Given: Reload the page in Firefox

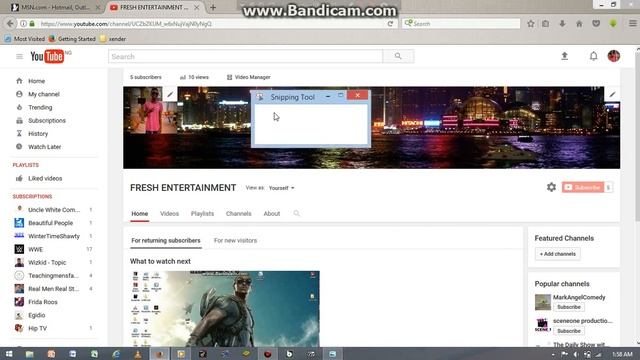Looking at the screenshot, I should point(390,24).
